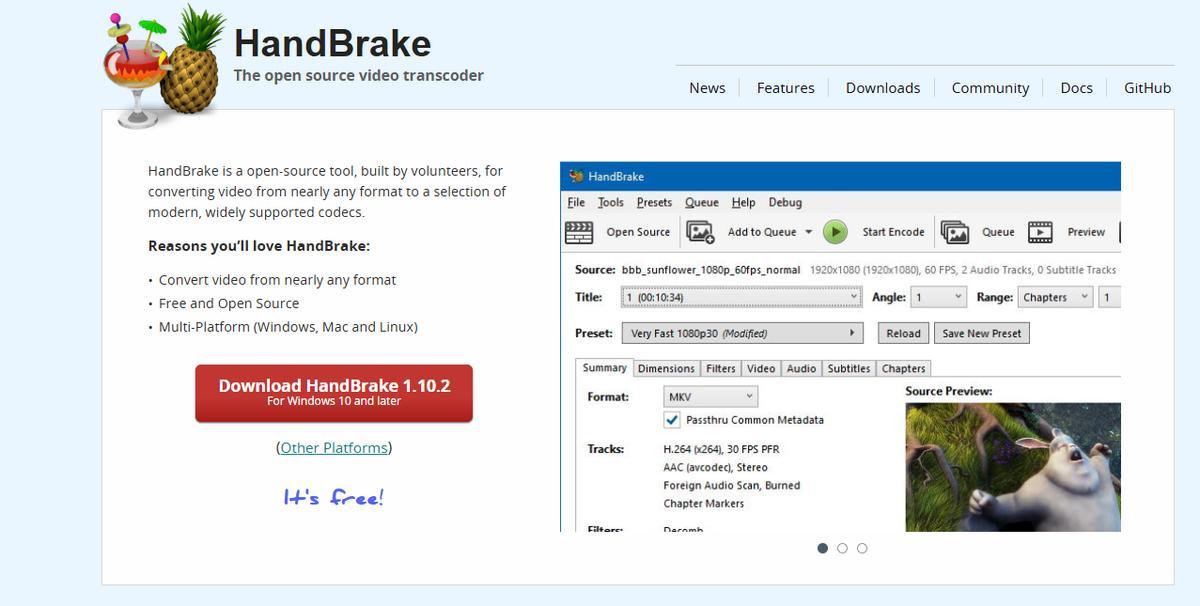The height and width of the screenshot is (606, 1200).
Task: Select the third carousel dot indicator
Action: [x=862, y=548]
